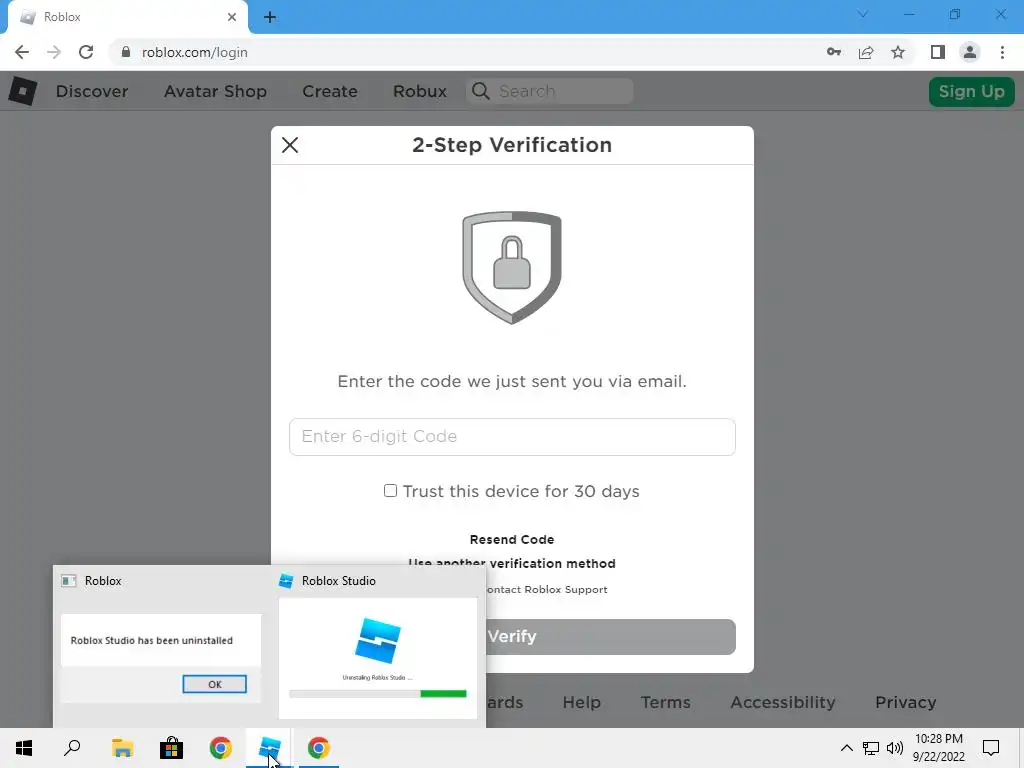
Task: Open the Privacy footer link
Action: click(x=906, y=702)
